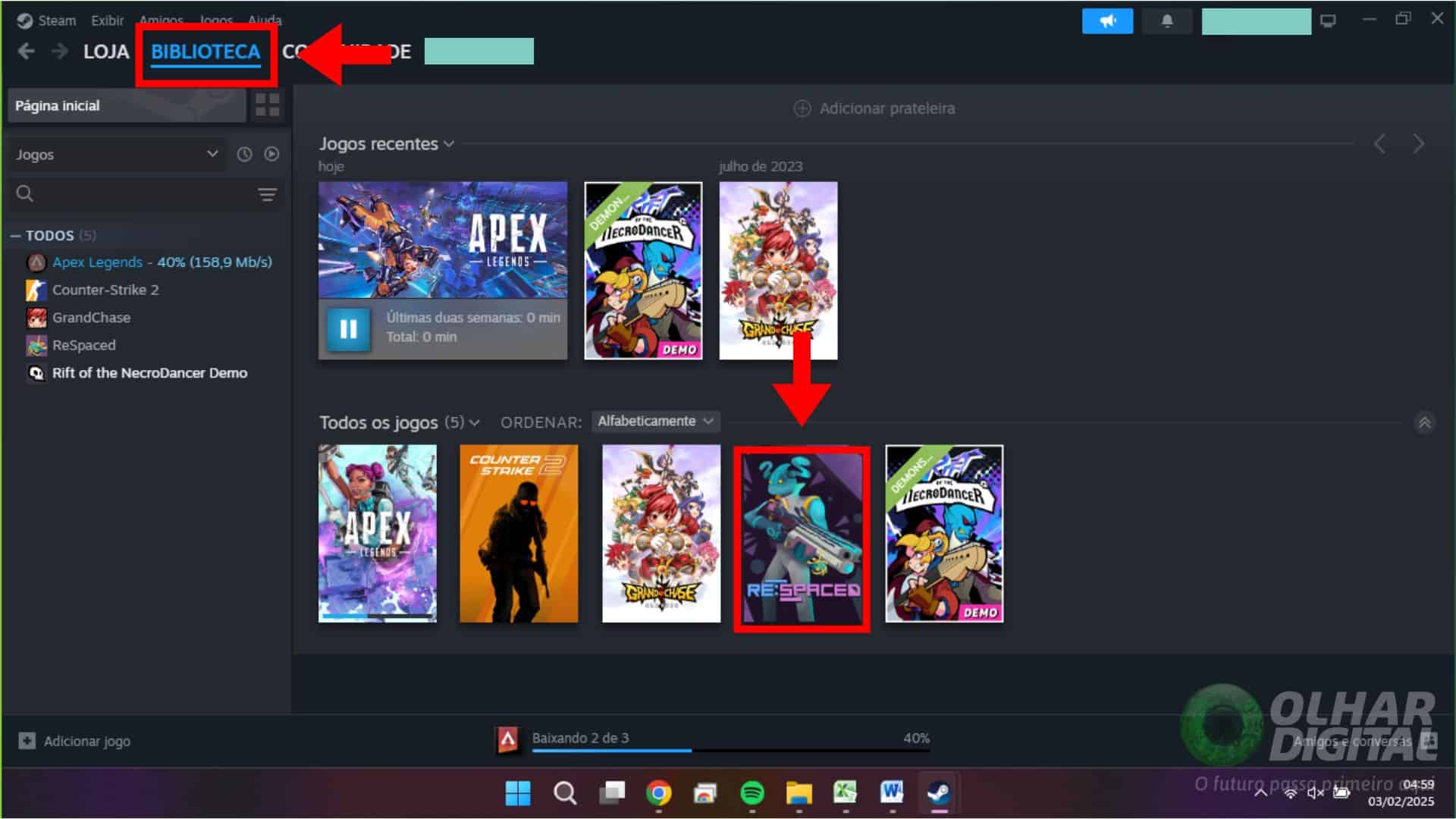Open the Jogos filter dropdown

point(116,155)
